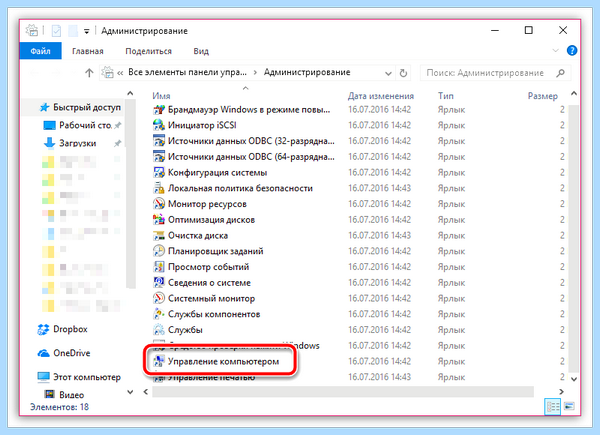Click the Службы компонентов icon
Screen dimensions: 600x435
pyautogui.click(x=159, y=314)
